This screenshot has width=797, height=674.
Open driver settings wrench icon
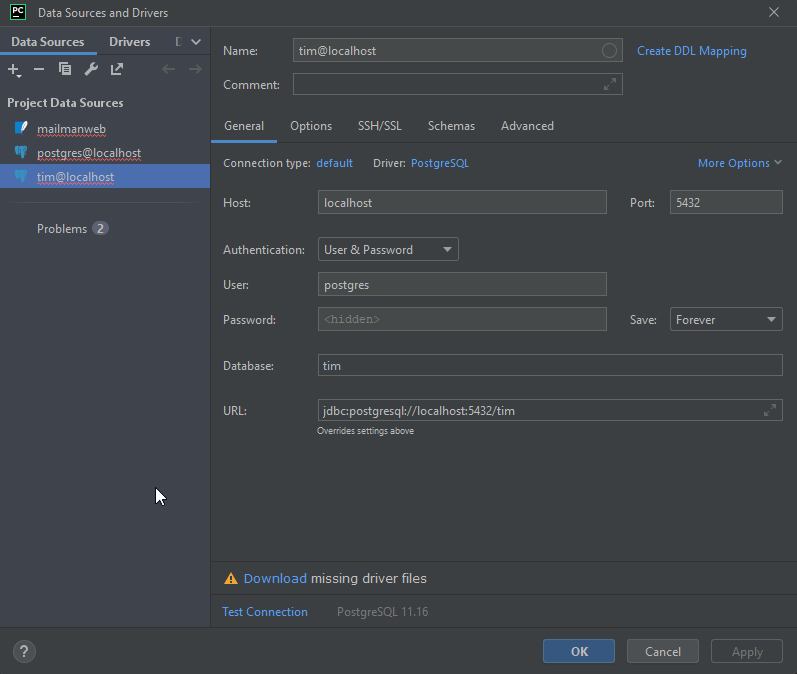coord(91,69)
